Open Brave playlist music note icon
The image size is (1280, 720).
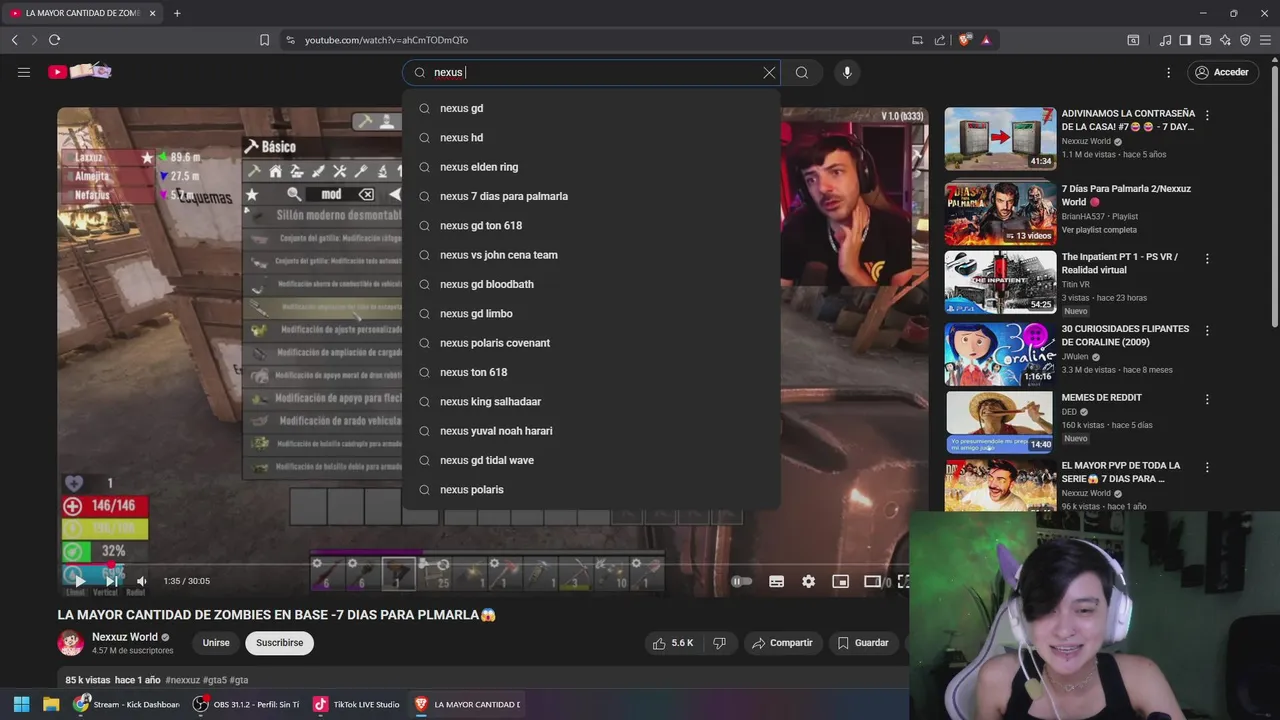(1165, 40)
